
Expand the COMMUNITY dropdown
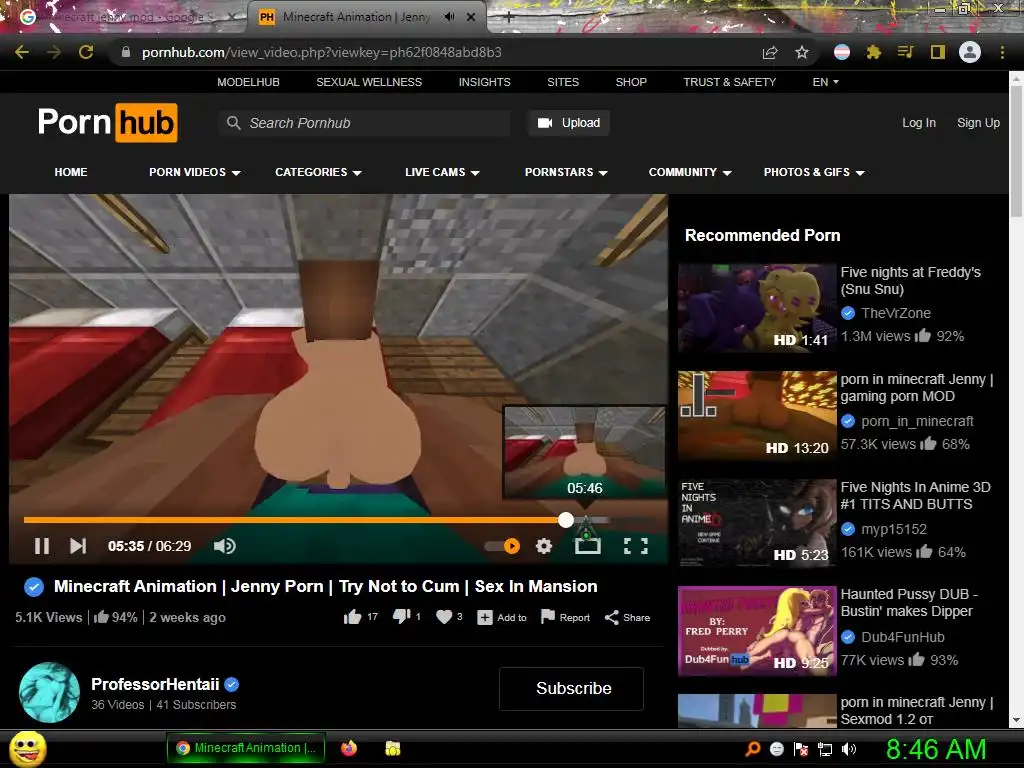(690, 172)
